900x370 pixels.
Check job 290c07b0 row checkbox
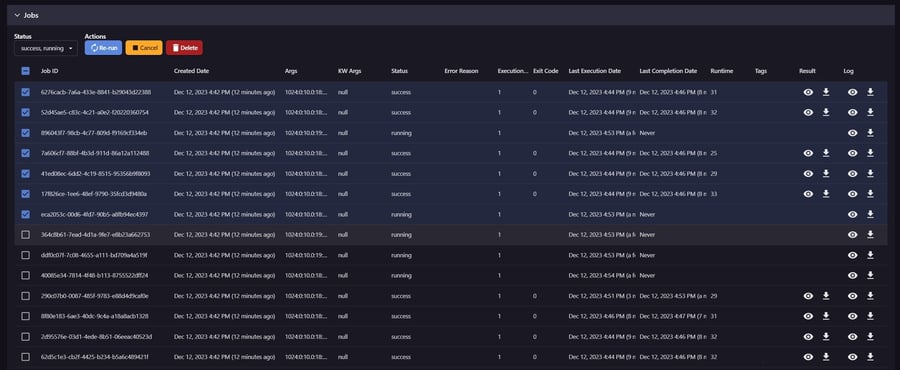click(x=25, y=296)
